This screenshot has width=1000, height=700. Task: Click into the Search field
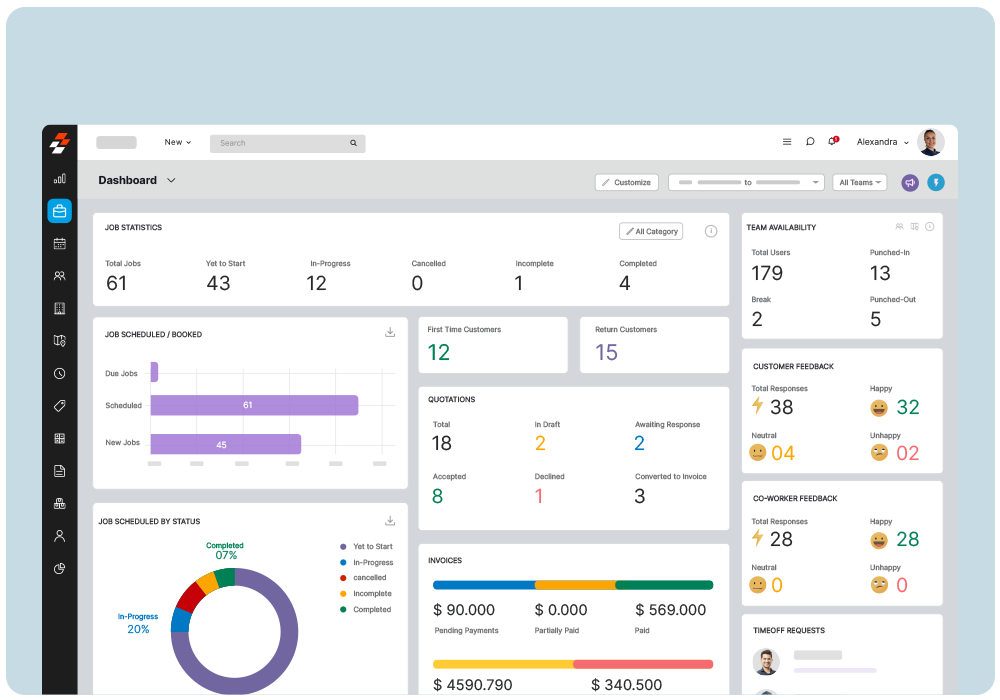[x=282, y=143]
